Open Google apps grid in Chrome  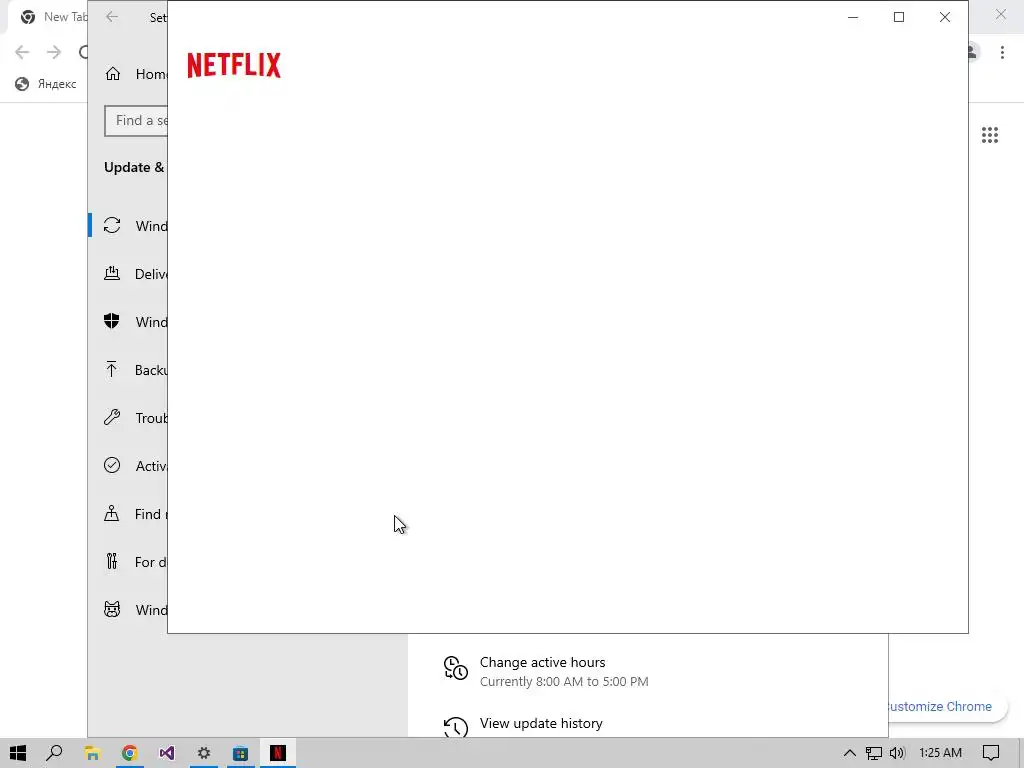pyautogui.click(x=990, y=135)
